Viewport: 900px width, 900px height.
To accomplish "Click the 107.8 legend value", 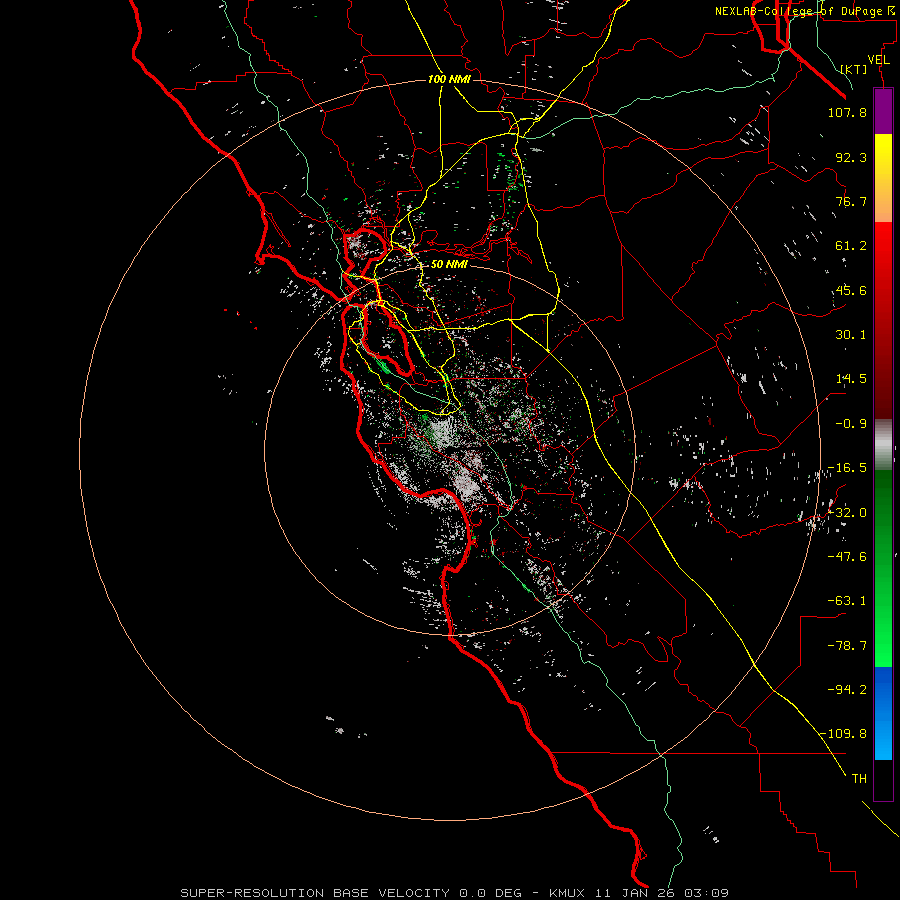I will coord(847,112).
